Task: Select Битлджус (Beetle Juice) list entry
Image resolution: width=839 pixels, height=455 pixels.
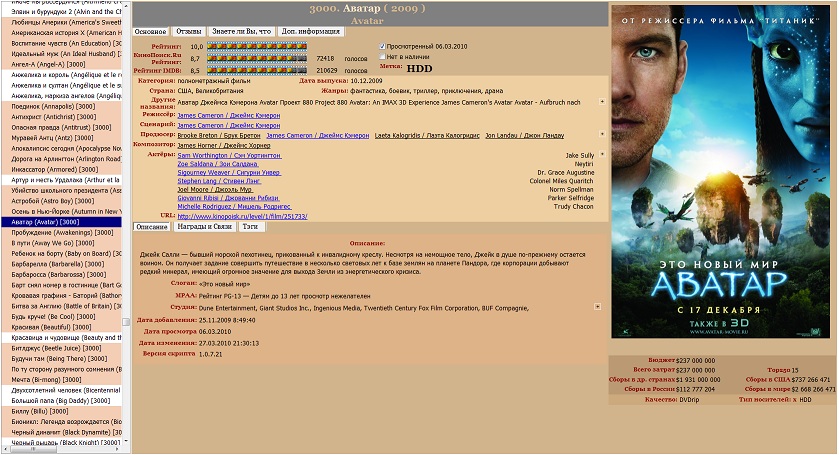Action: click(x=62, y=348)
